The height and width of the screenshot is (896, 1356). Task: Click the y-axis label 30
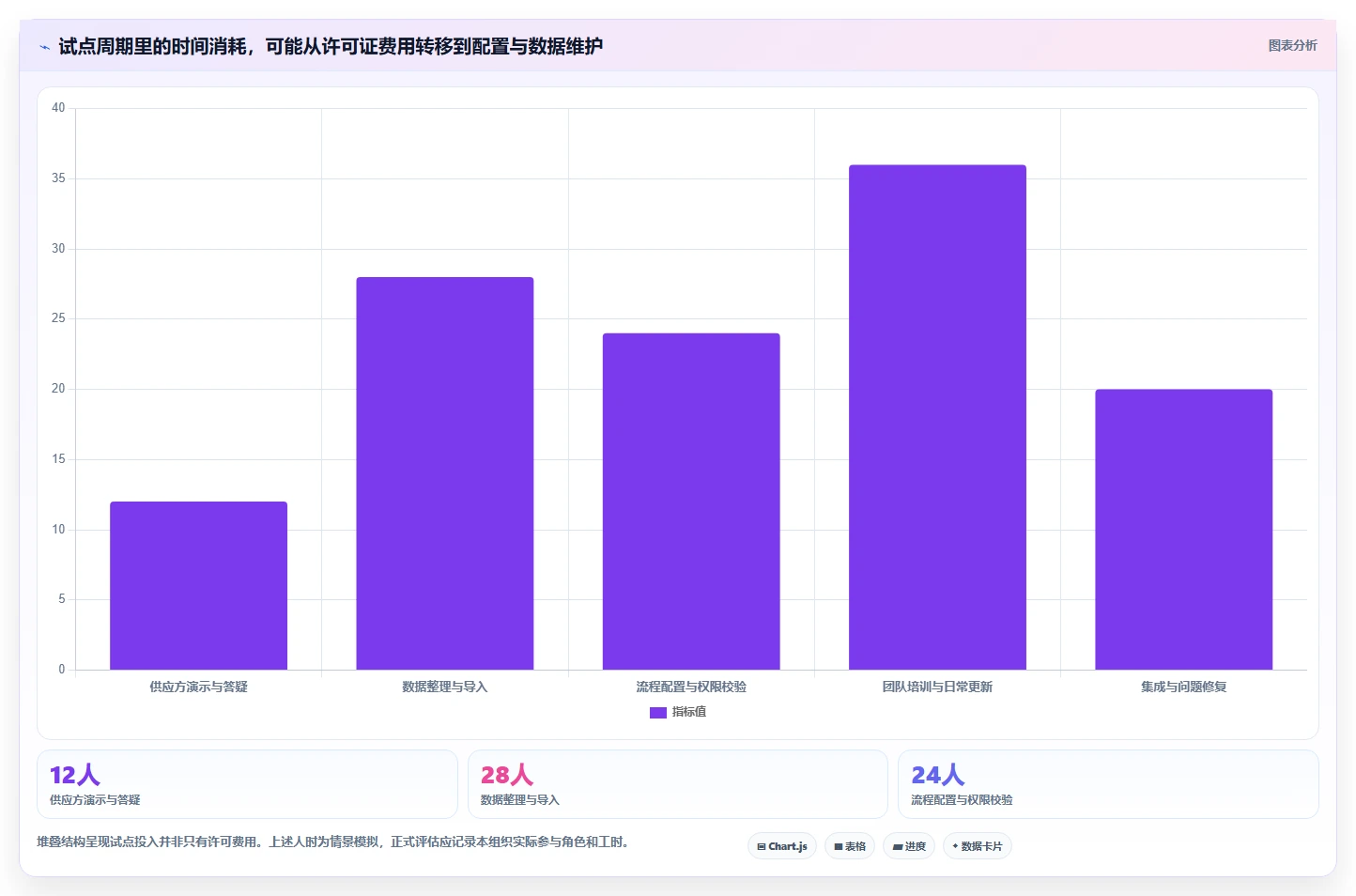58,249
